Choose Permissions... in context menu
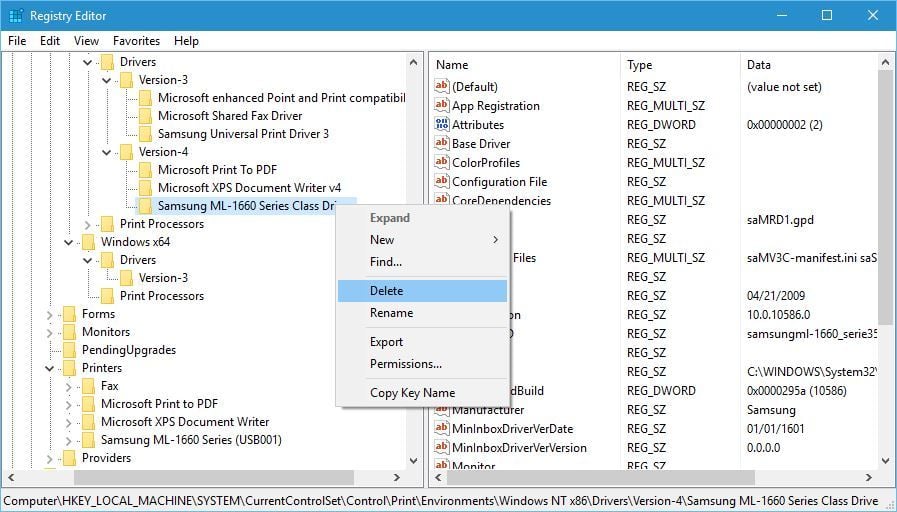The image size is (897, 512). point(422,364)
